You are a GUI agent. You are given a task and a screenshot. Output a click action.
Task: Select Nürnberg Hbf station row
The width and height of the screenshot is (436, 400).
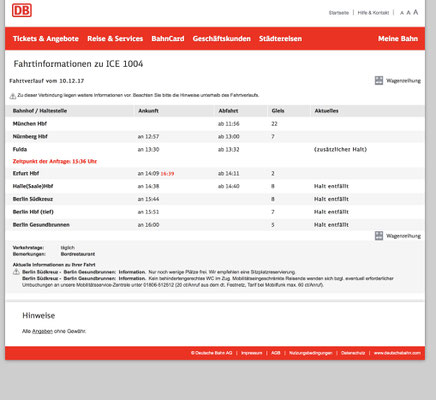point(215,136)
